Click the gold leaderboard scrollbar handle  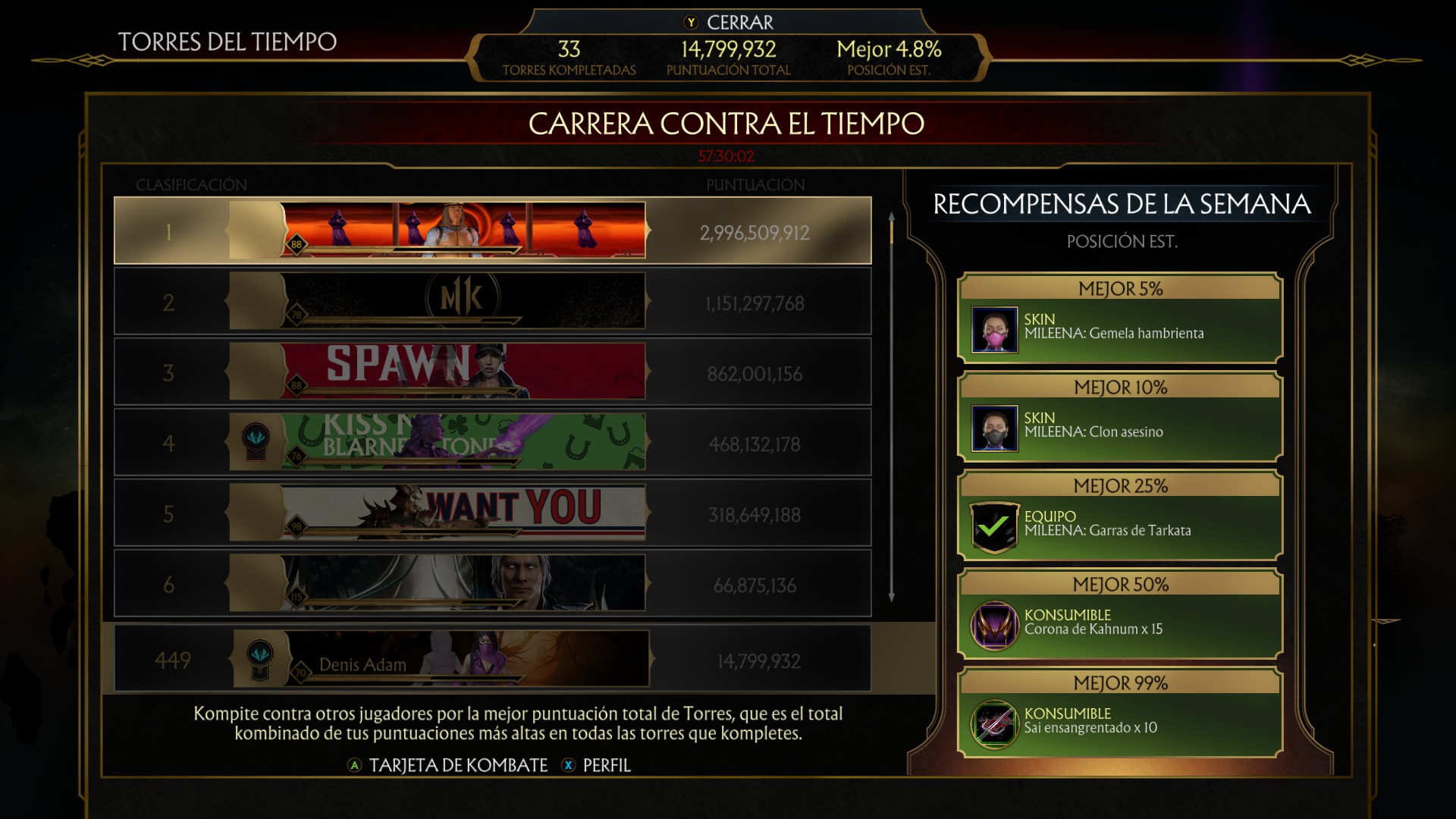(892, 233)
